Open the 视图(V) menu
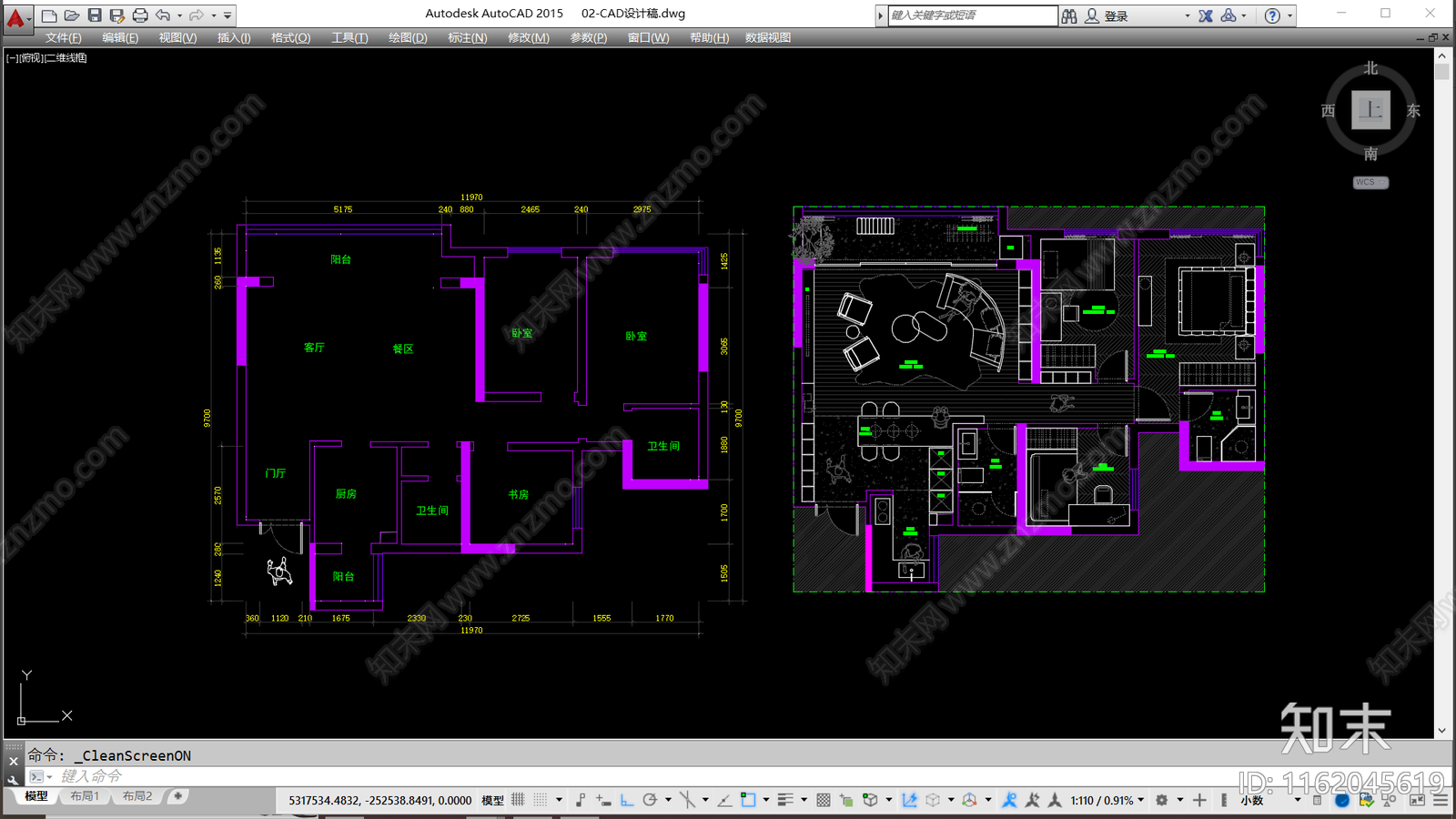This screenshot has height=819, width=1456. coord(177,37)
